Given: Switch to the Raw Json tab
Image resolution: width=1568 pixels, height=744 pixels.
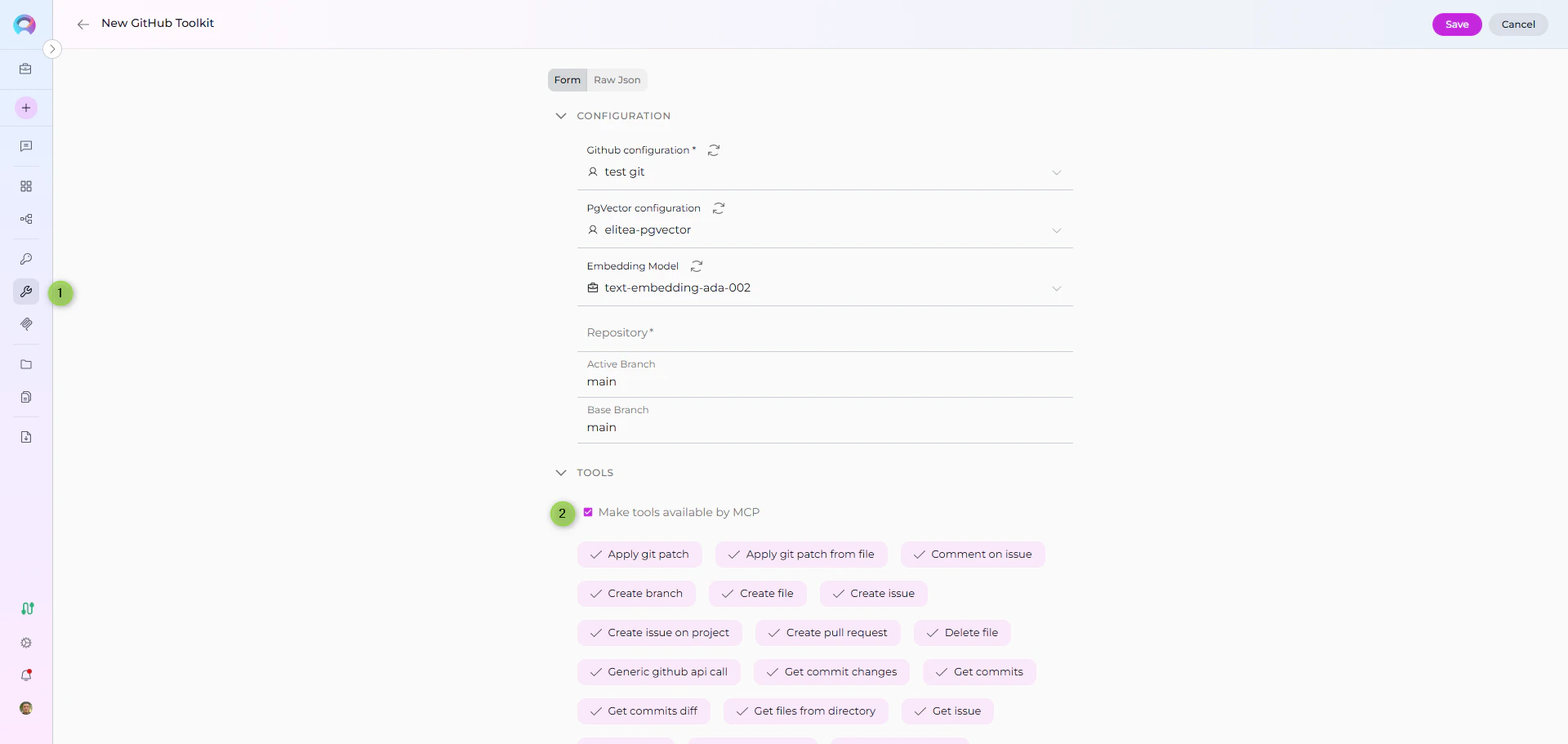Looking at the screenshot, I should (617, 80).
